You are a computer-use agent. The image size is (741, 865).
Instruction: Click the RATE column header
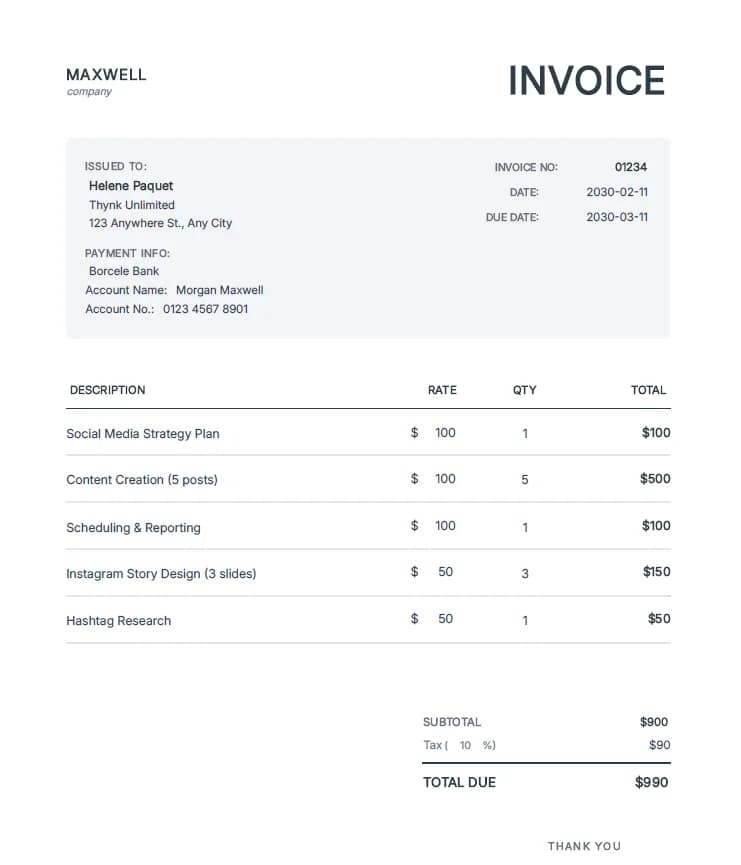(x=443, y=390)
